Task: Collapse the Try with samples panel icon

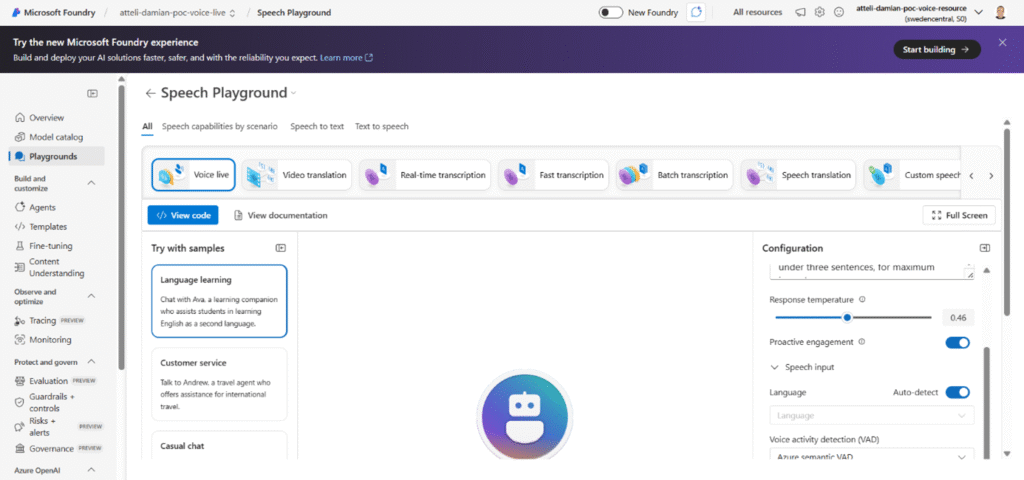Action: [281, 248]
